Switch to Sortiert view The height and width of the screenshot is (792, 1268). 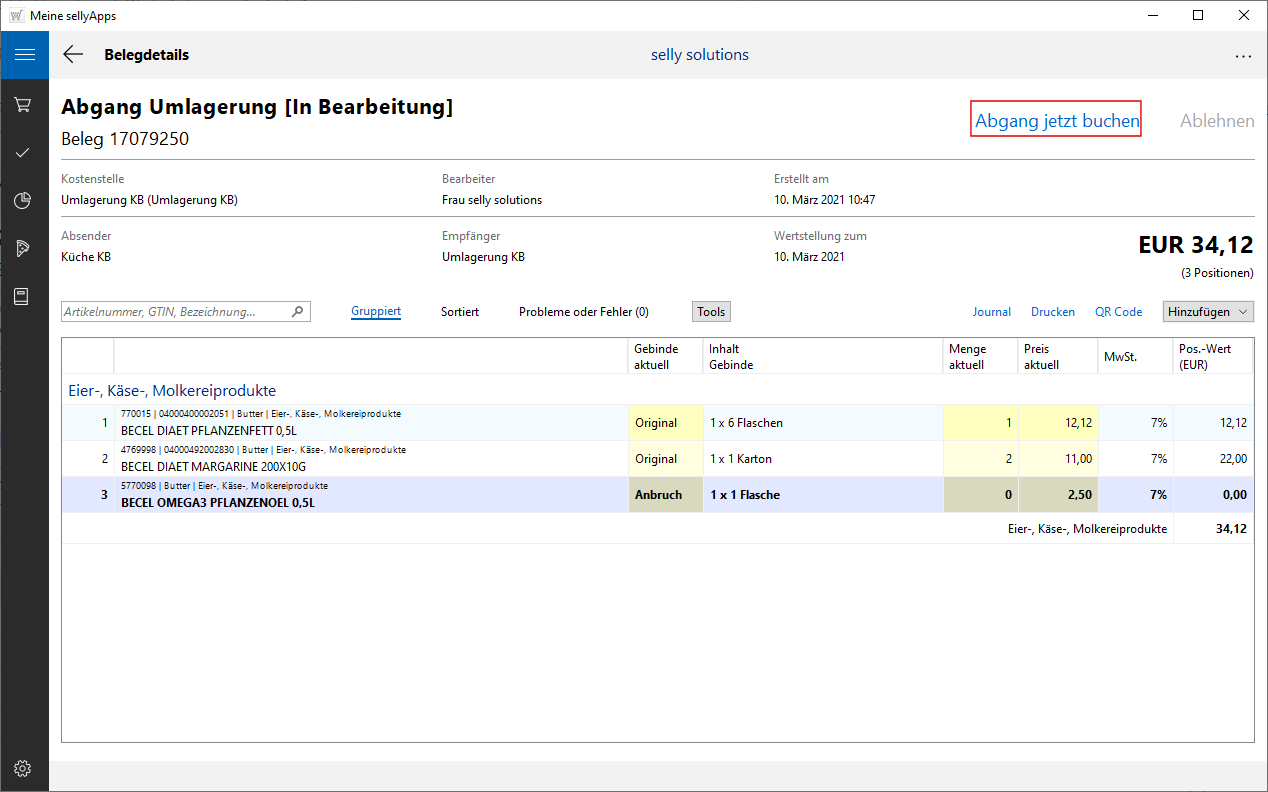pyautogui.click(x=460, y=312)
